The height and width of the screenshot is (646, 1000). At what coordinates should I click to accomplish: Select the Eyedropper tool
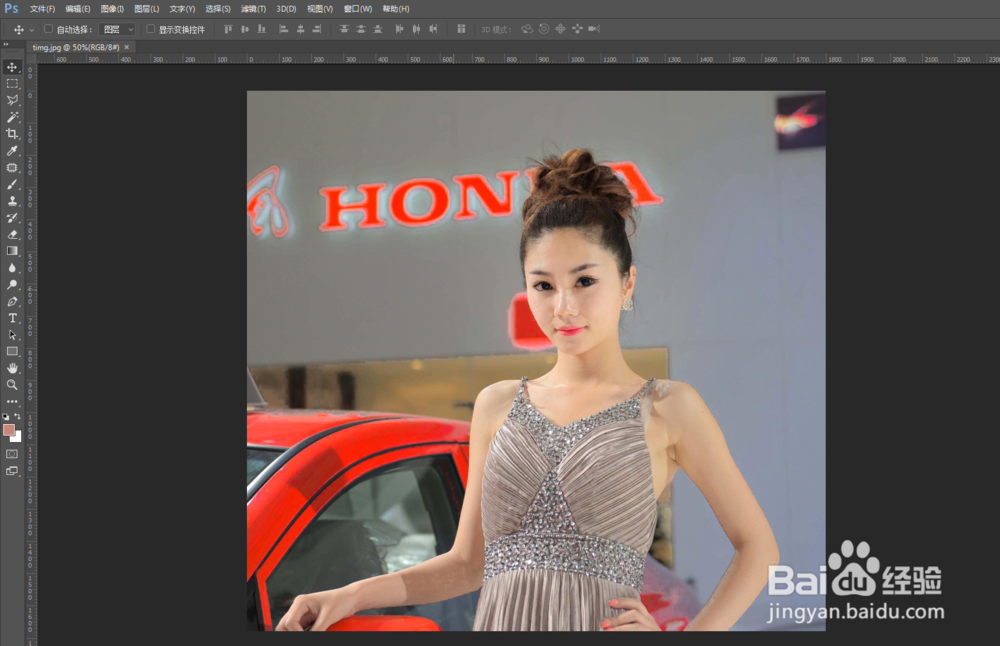[11, 150]
